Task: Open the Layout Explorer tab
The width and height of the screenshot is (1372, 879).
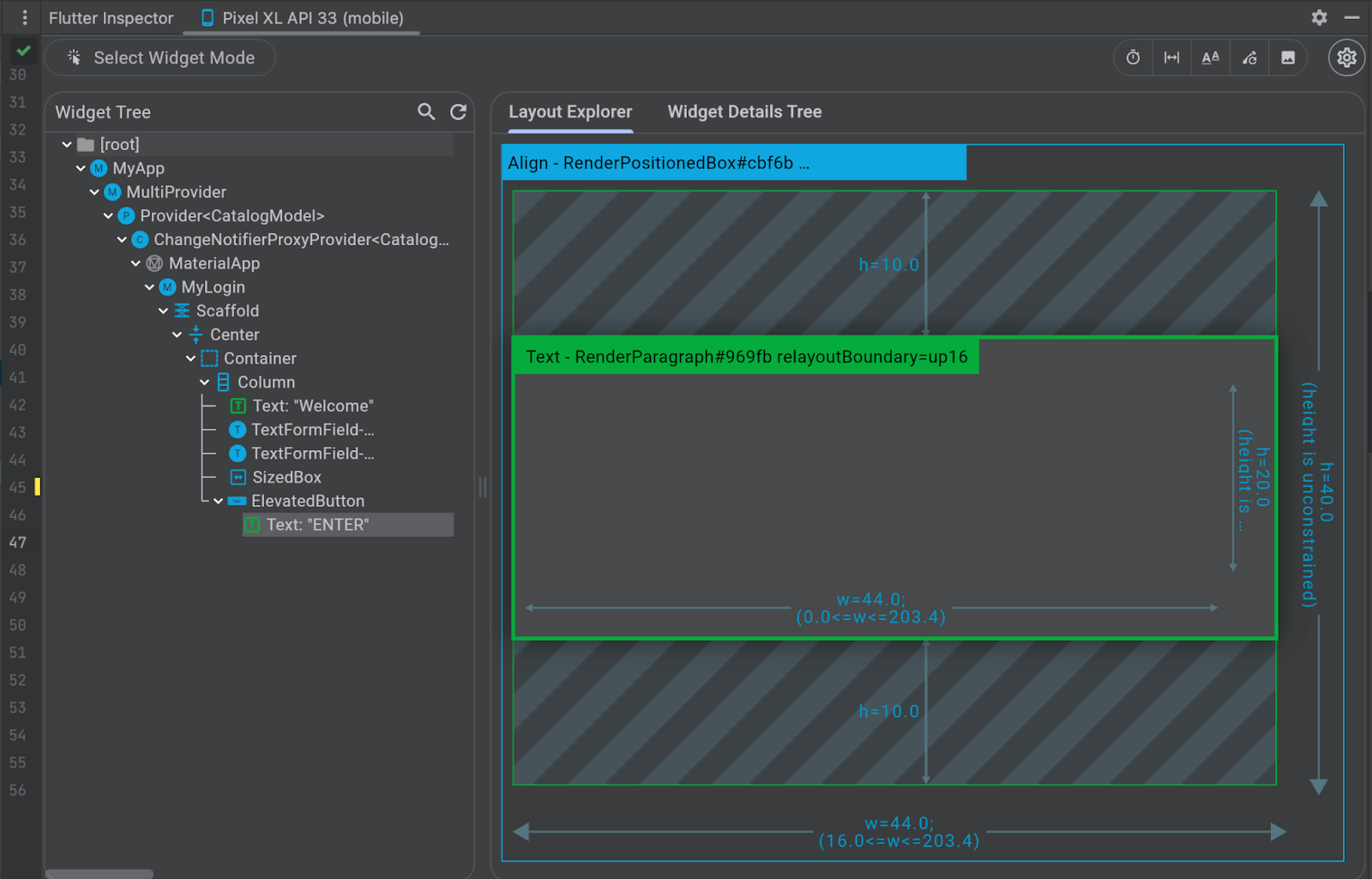Action: 569,111
